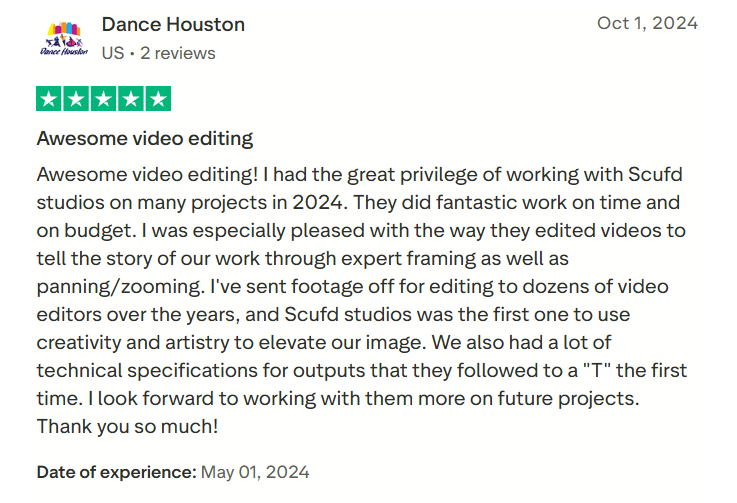Open the "Awesome video editing" review title
The height and width of the screenshot is (503, 737).
pos(145,138)
